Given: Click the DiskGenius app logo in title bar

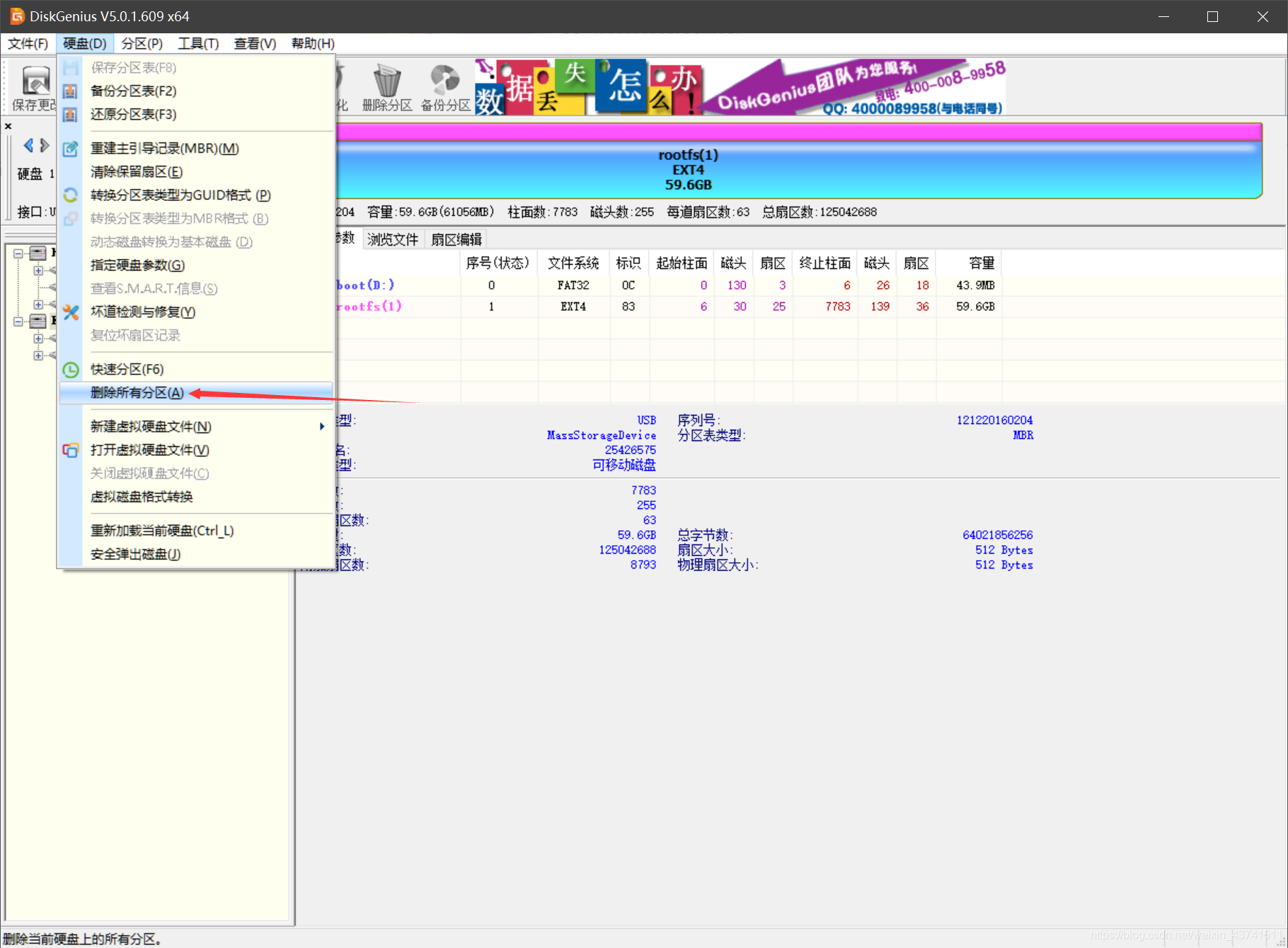Looking at the screenshot, I should point(17,16).
